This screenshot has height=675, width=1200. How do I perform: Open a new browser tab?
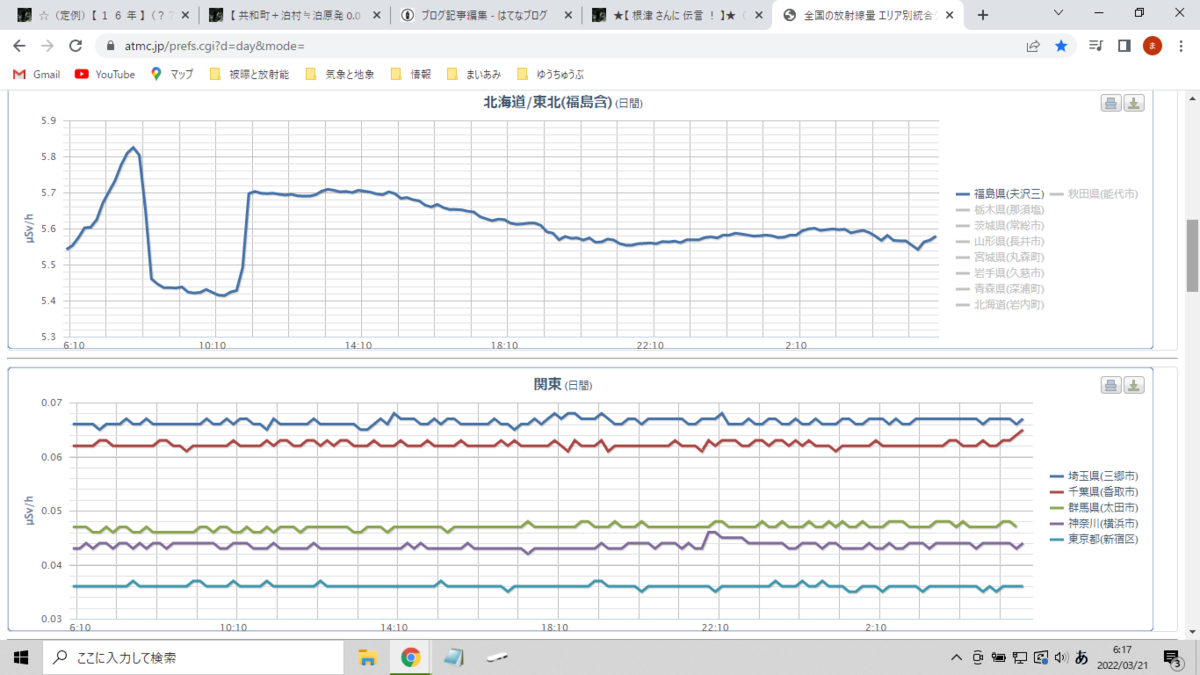tap(983, 15)
